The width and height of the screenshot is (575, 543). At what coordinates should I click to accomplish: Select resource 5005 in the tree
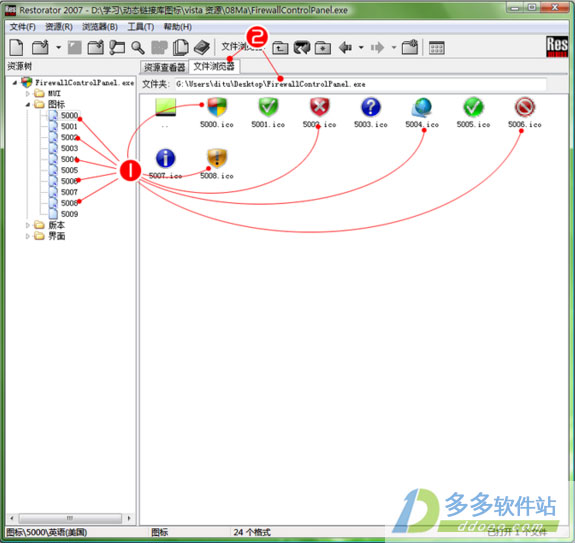pos(69,170)
